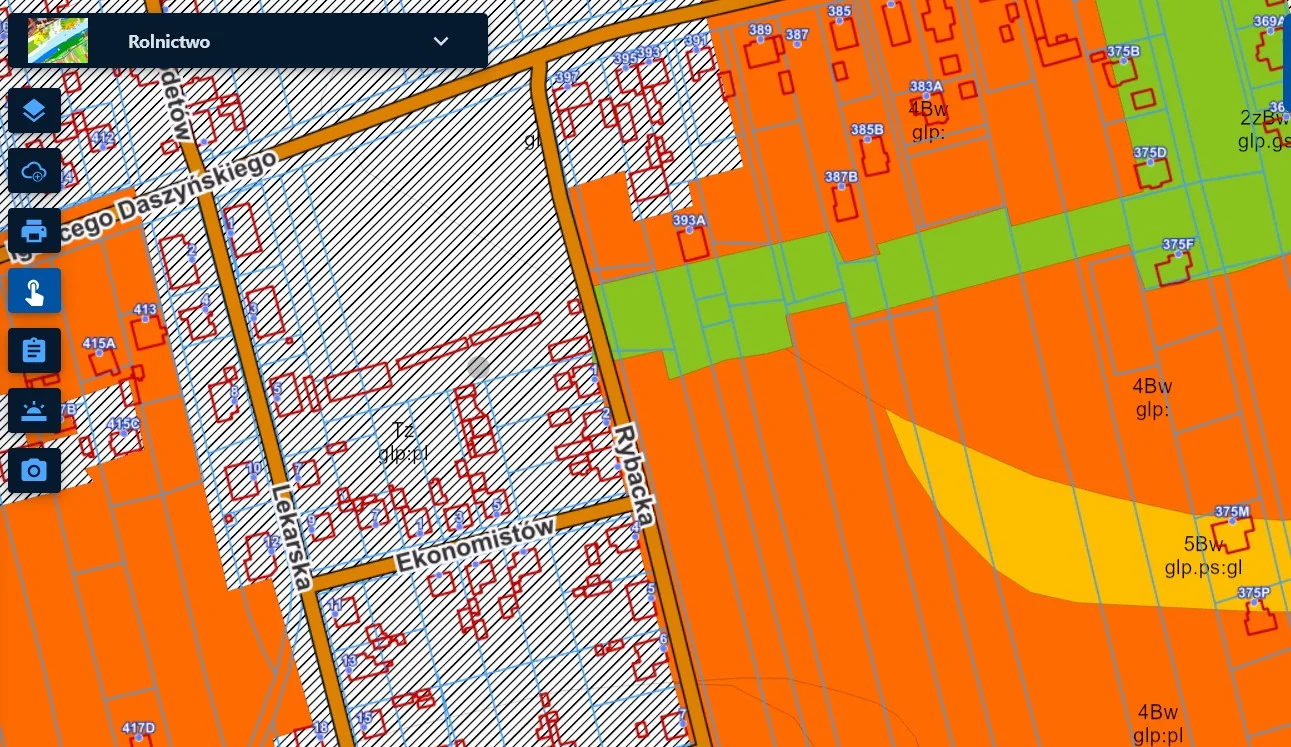The height and width of the screenshot is (747, 1291).
Task: Click the Rolnictwo basemap thumbnail
Action: [58, 41]
